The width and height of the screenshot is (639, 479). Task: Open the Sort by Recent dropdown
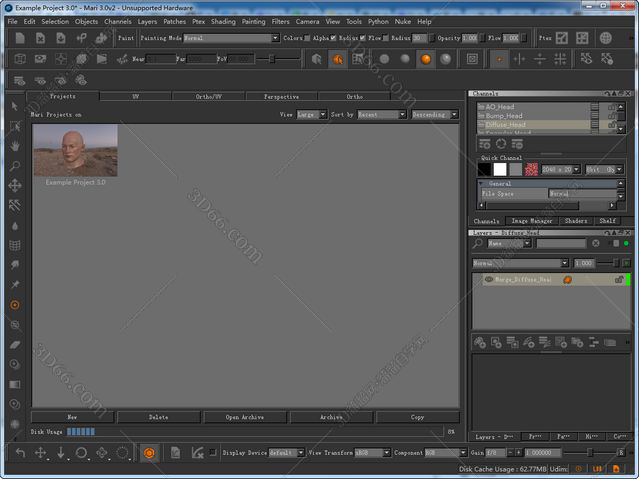point(381,115)
